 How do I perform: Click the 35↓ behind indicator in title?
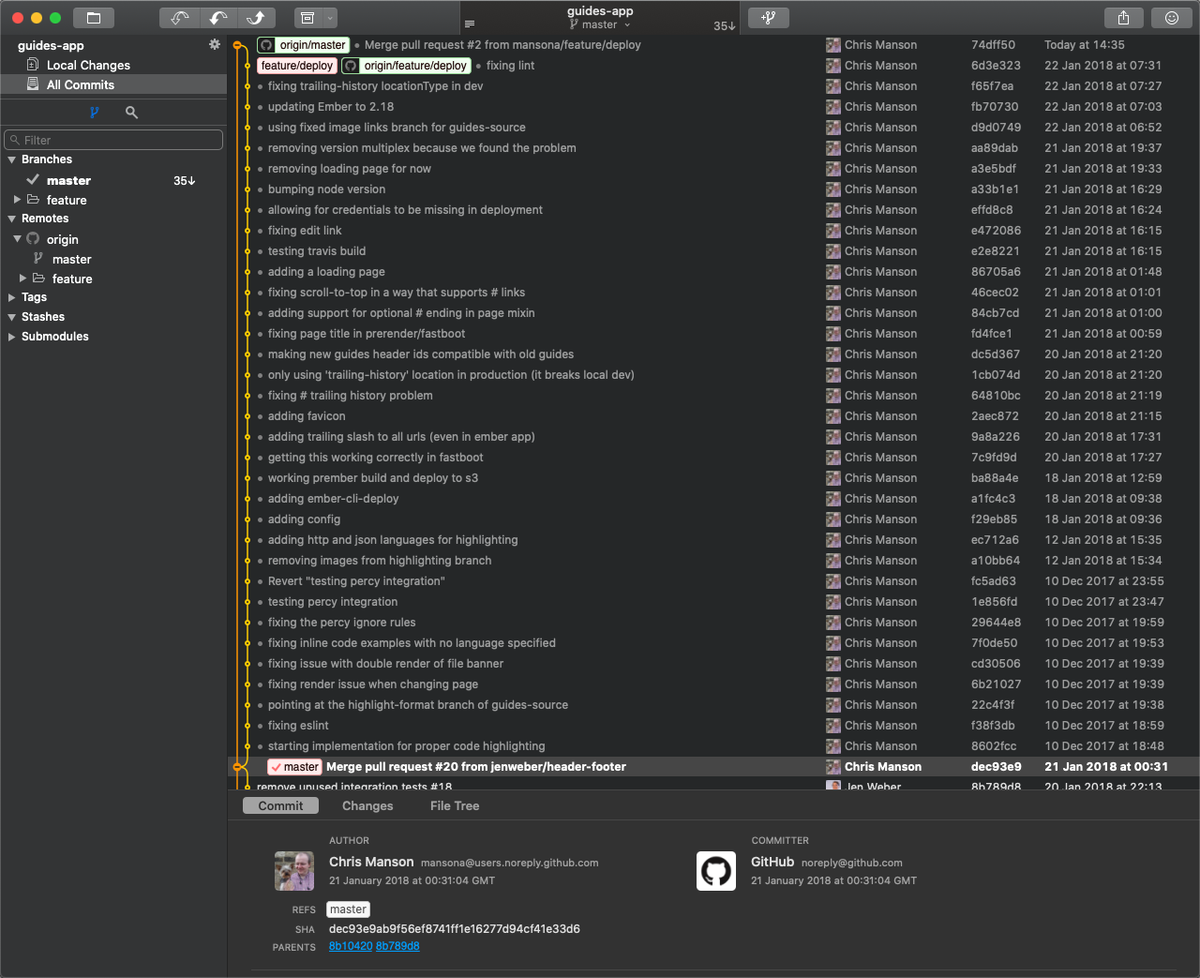click(x=725, y=26)
